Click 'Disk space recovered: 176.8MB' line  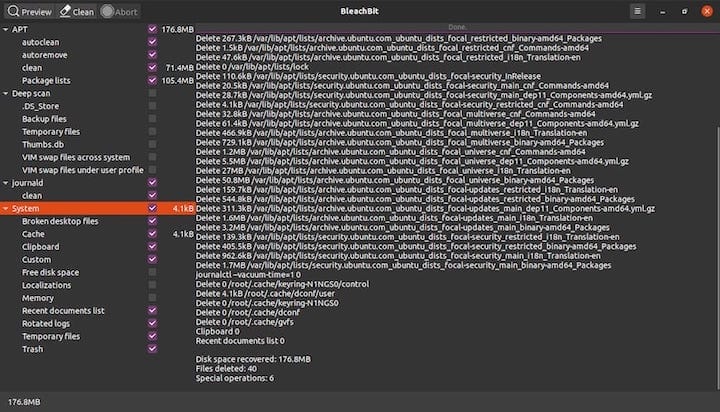[x=253, y=359]
